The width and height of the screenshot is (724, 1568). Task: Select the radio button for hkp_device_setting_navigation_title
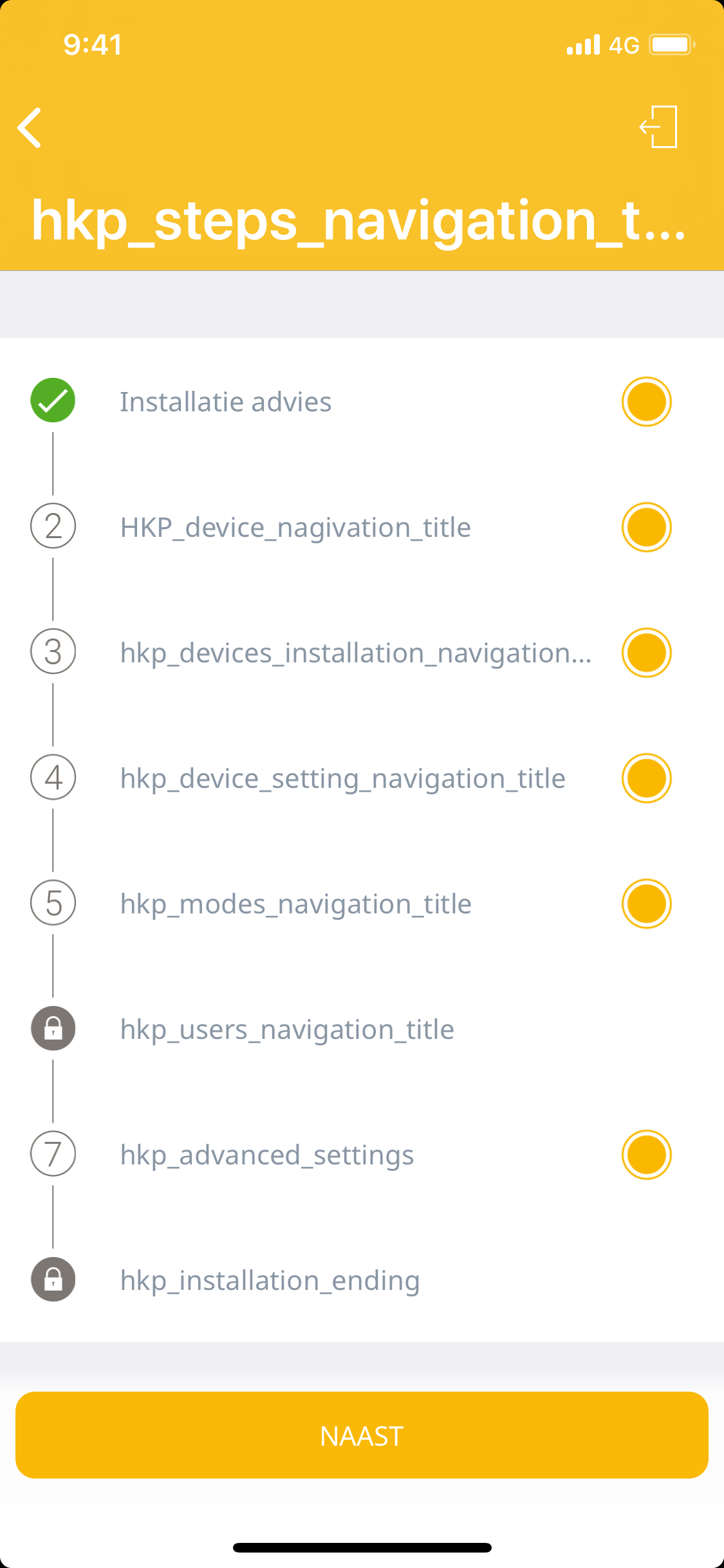(x=646, y=778)
